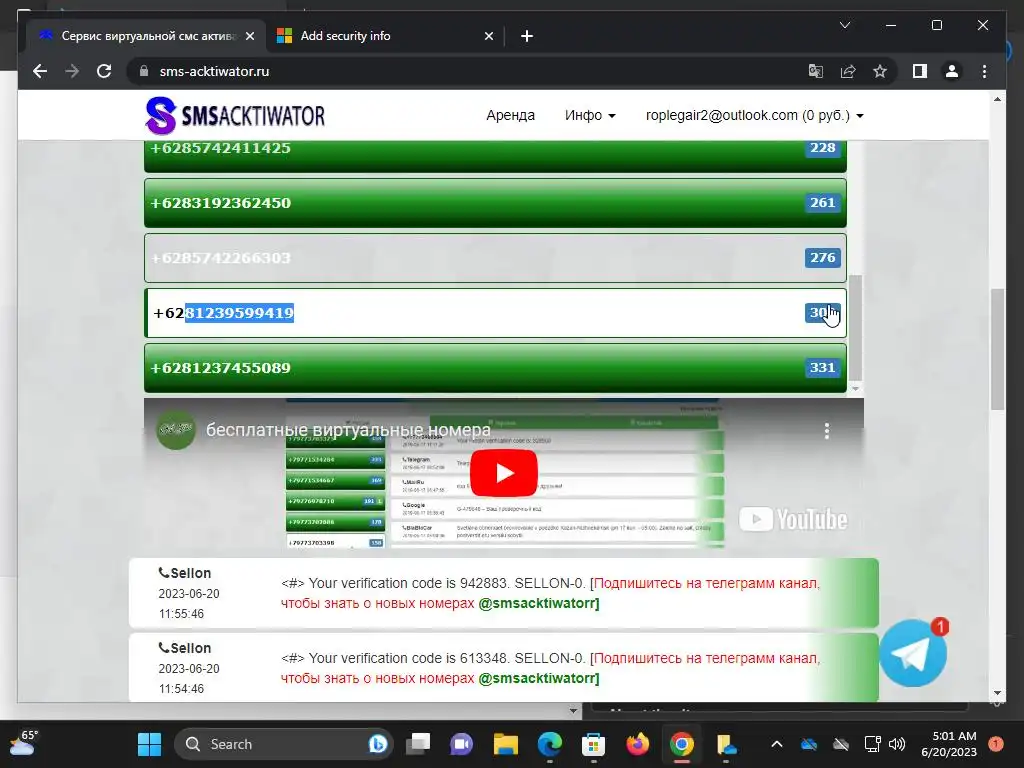Toggle the browser side panel icon

click(x=920, y=71)
